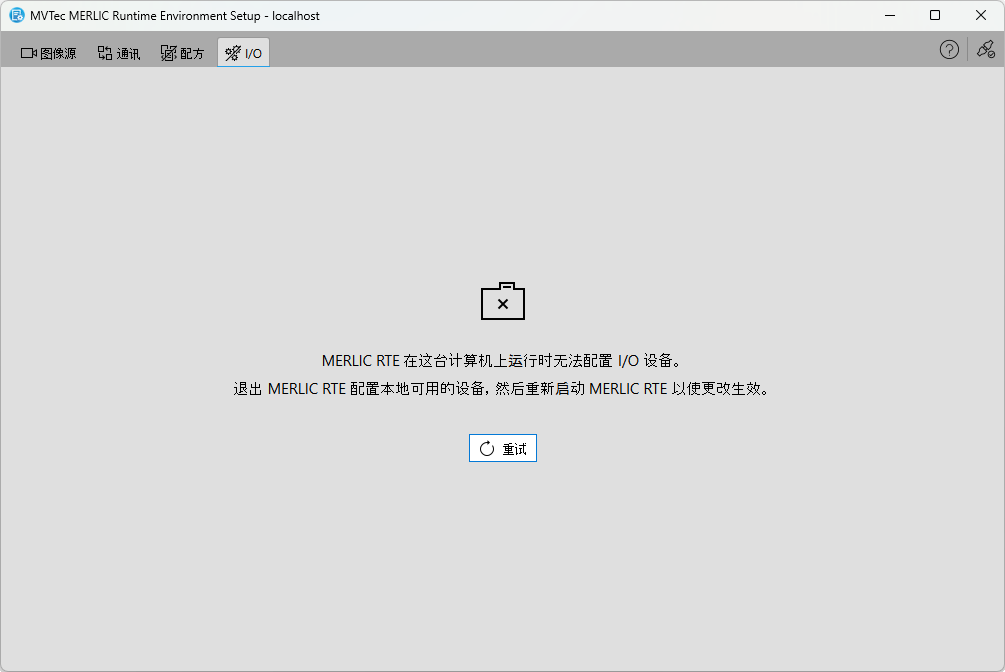Click the briefcase error icon in center
This screenshot has width=1005, height=672.
[502, 301]
